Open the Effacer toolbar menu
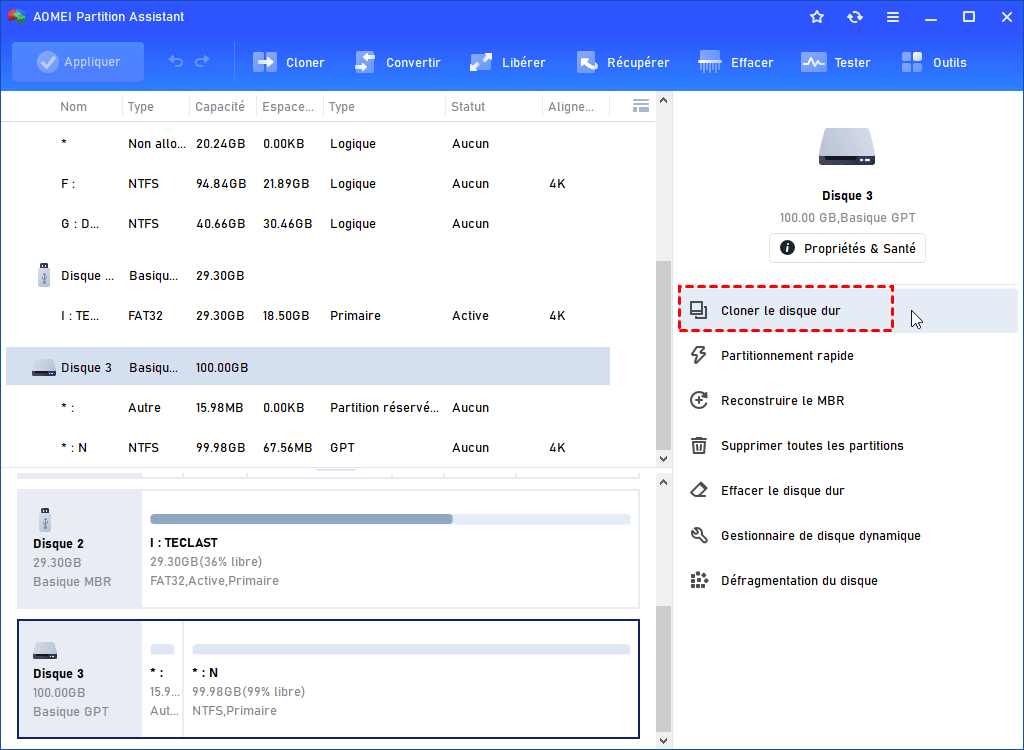Image resolution: width=1024 pixels, height=750 pixels. (735, 63)
